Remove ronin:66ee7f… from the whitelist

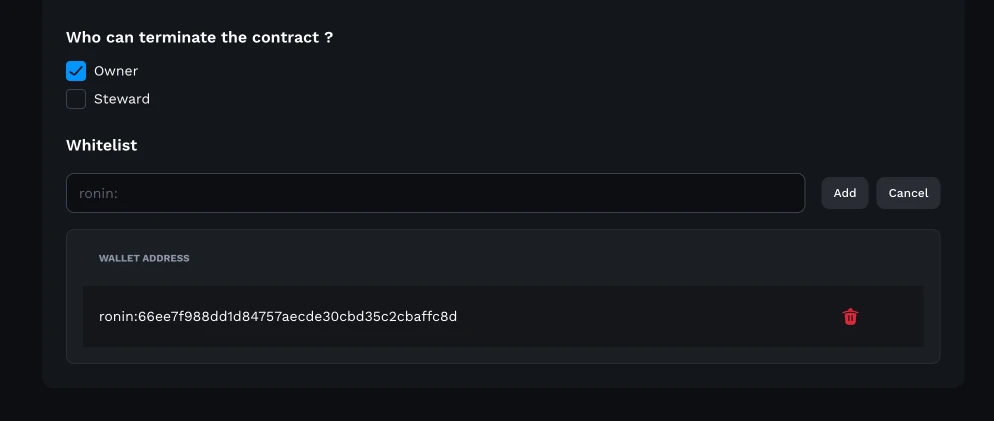coord(850,316)
